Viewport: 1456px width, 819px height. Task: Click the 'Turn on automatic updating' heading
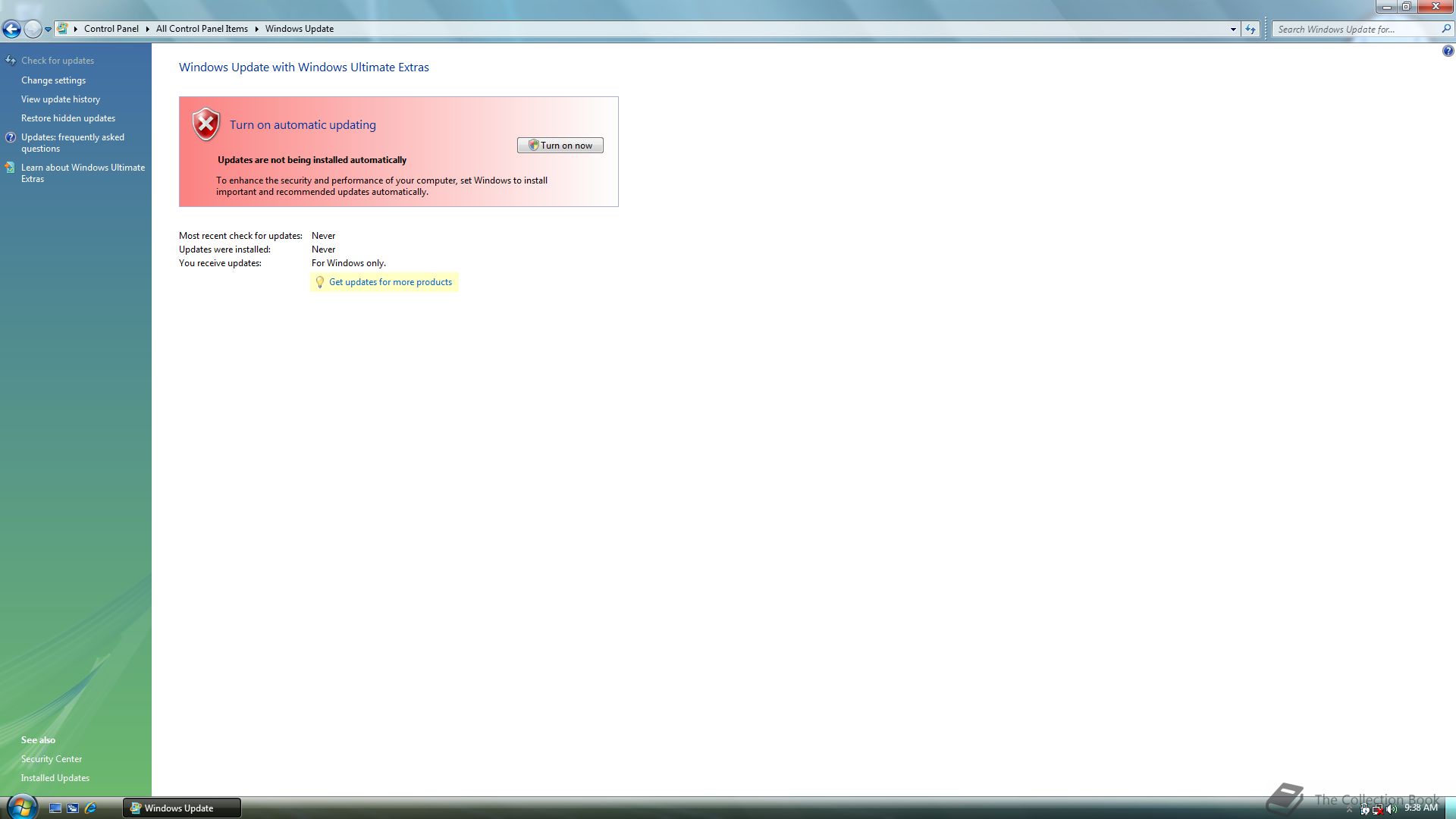click(x=303, y=125)
